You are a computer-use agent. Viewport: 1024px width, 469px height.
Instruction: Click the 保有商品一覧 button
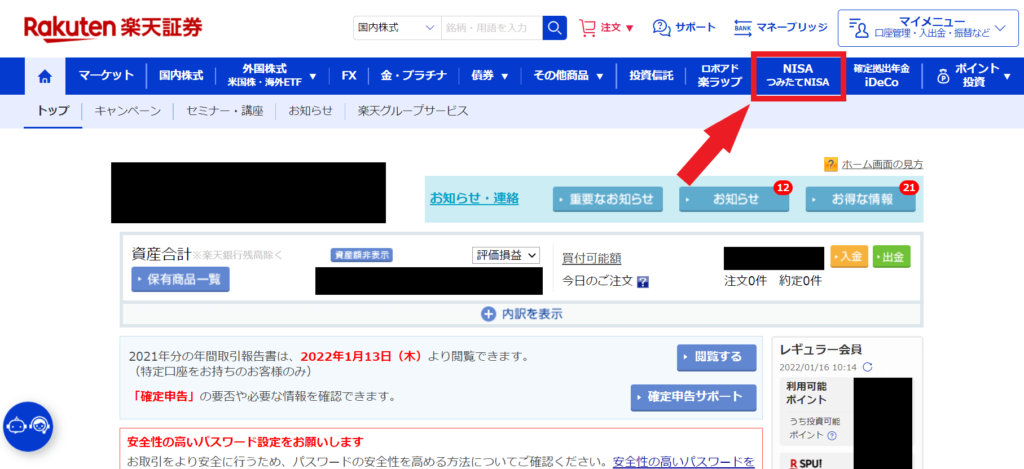pos(180,280)
